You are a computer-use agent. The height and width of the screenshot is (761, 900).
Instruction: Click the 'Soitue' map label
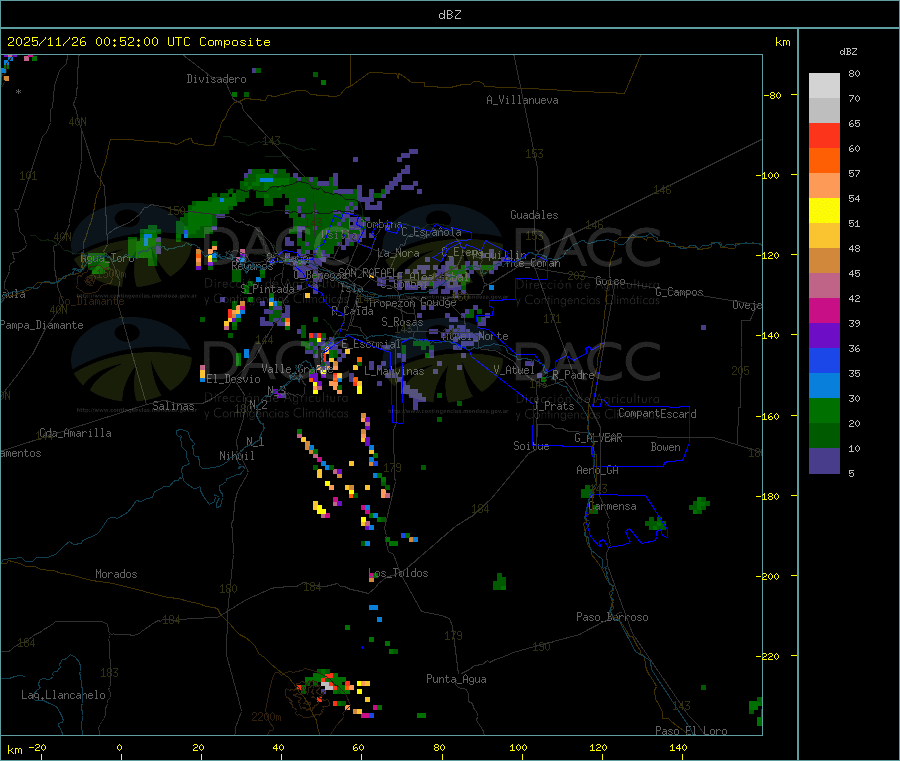point(531,446)
